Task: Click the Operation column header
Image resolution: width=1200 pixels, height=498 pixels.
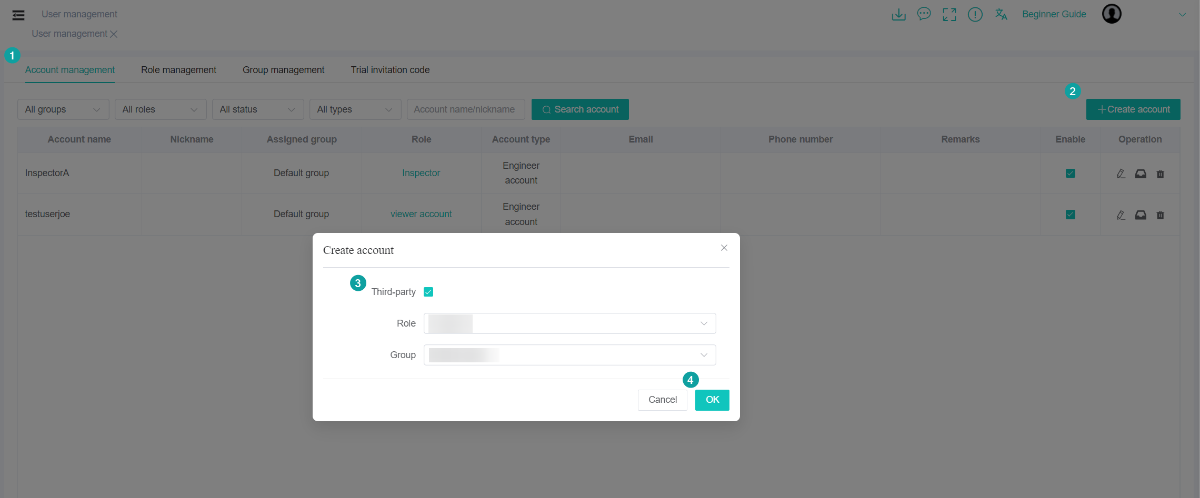Action: tap(1140, 139)
